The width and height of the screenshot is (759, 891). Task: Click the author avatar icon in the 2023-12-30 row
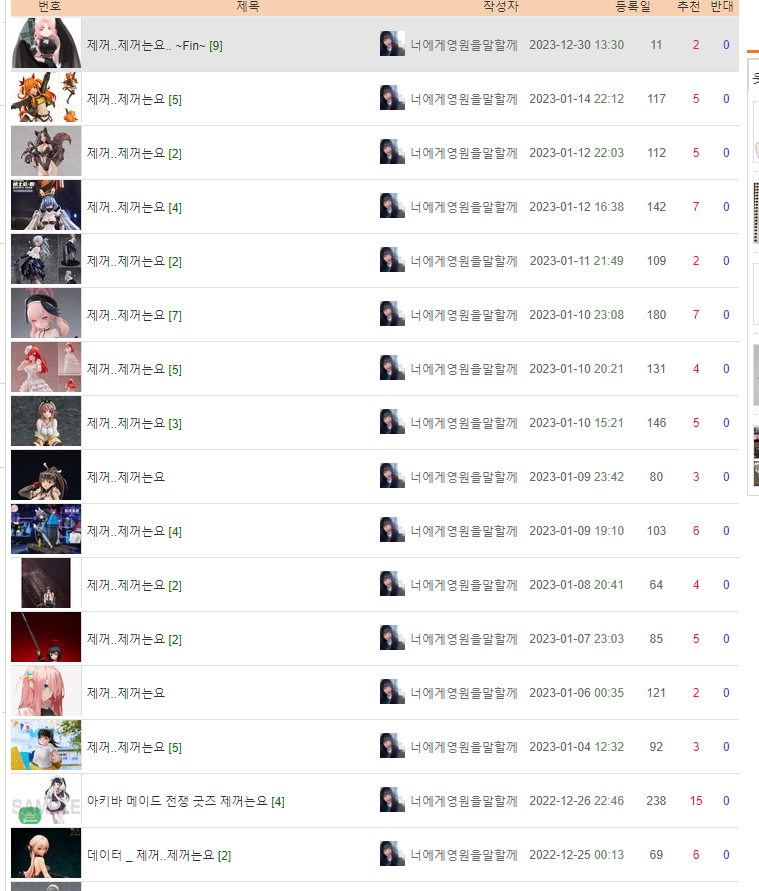392,44
